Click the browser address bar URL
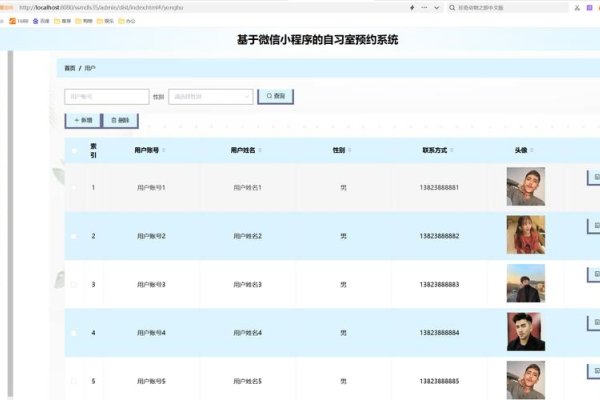 [101, 7]
